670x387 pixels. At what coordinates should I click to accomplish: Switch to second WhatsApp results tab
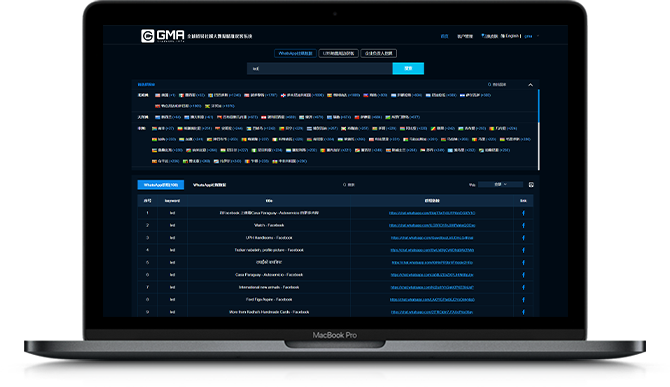pyautogui.click(x=209, y=185)
